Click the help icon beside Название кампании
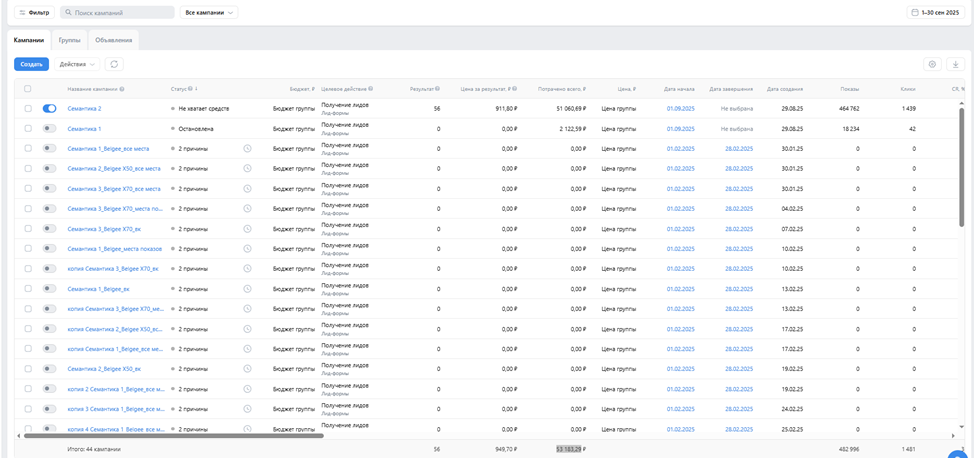 [122, 89]
